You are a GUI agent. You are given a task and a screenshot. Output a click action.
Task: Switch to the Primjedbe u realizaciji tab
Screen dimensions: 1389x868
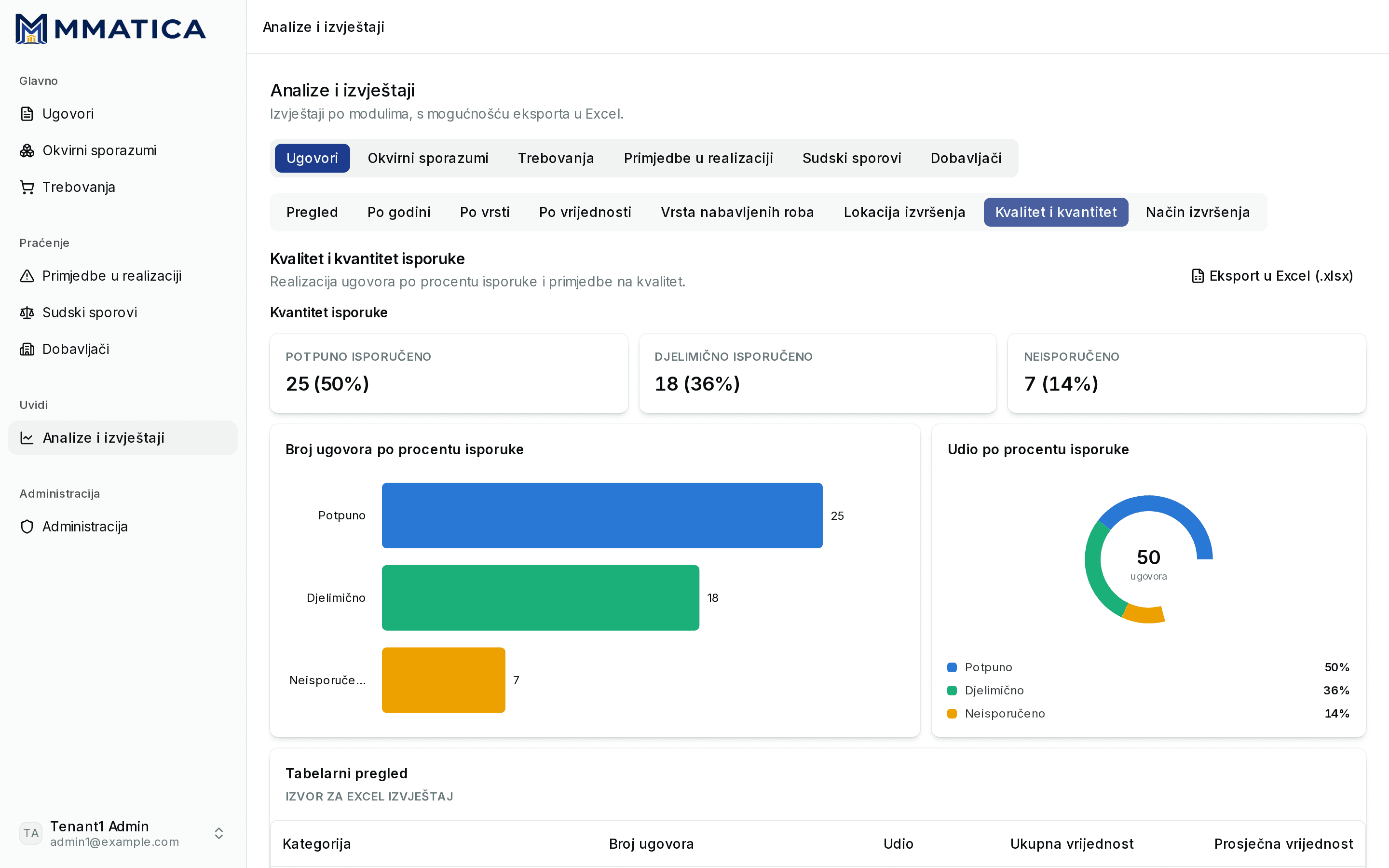(698, 159)
